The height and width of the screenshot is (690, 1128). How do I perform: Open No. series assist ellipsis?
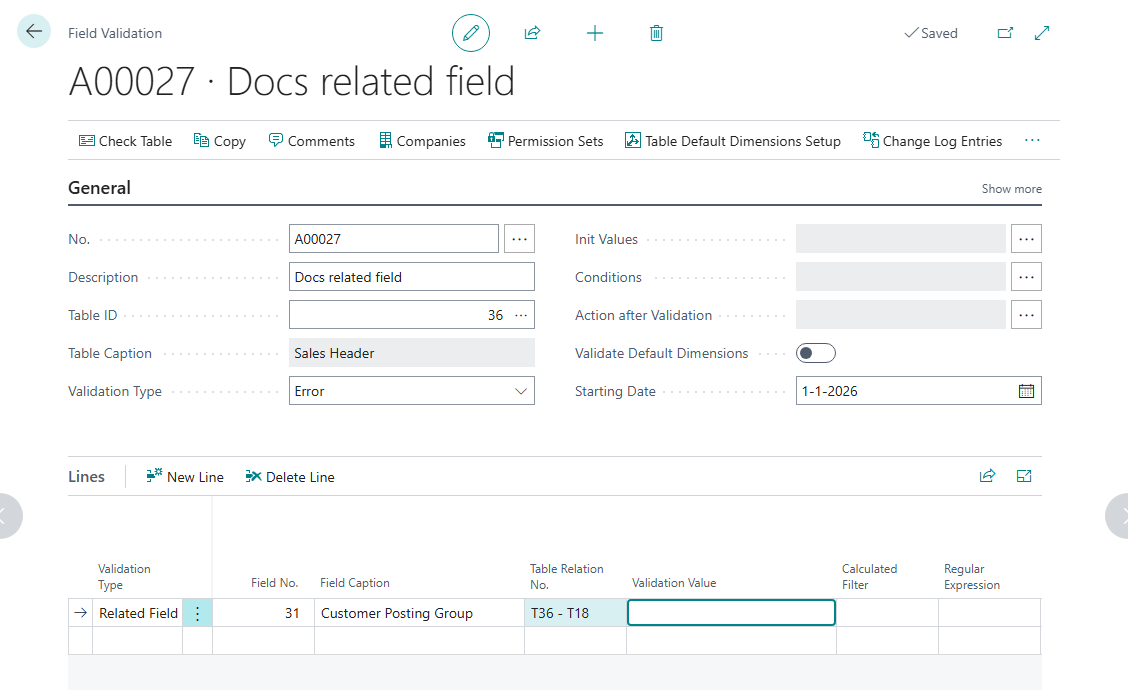pos(519,239)
